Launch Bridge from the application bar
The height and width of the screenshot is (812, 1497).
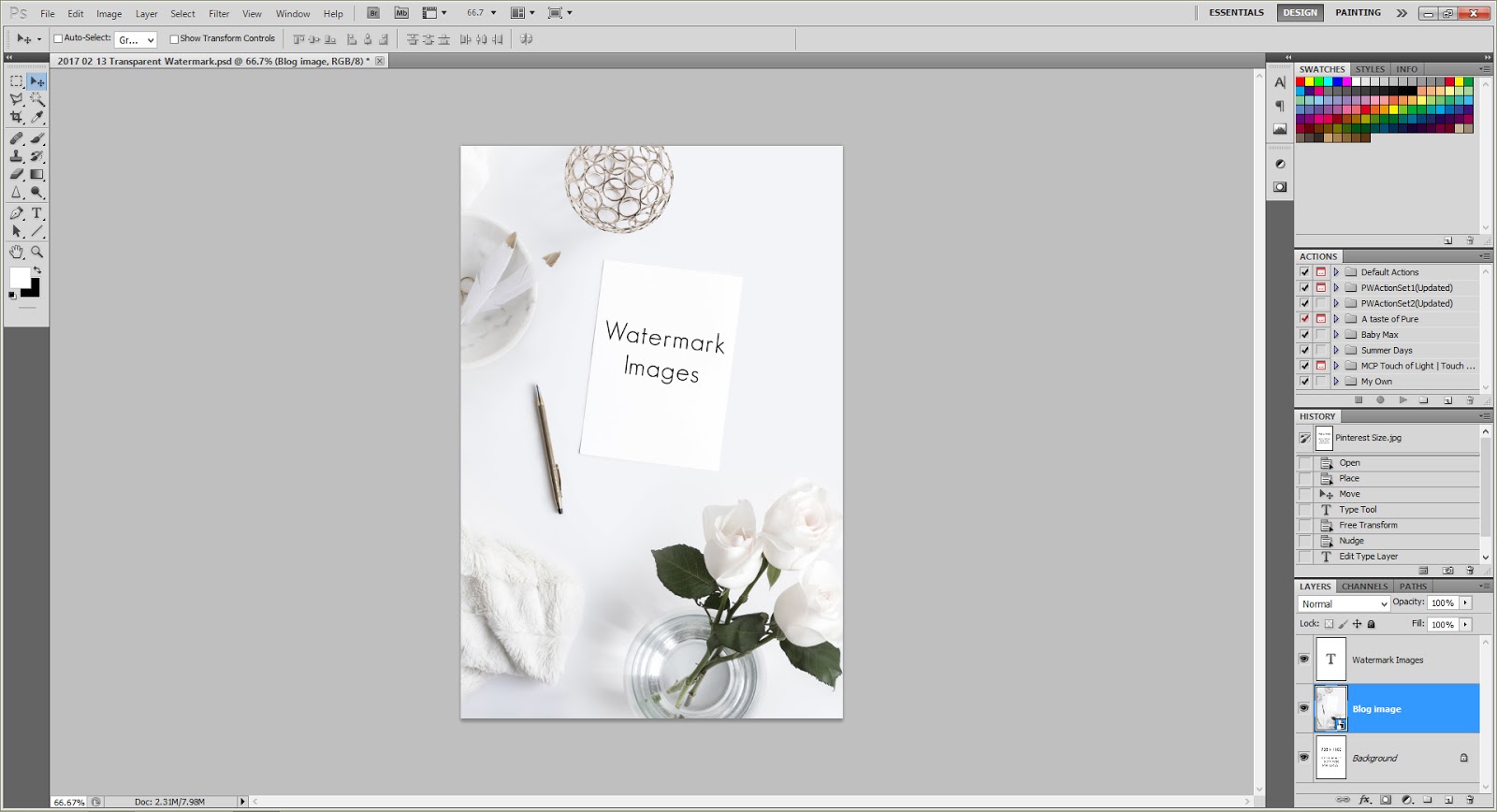click(373, 13)
